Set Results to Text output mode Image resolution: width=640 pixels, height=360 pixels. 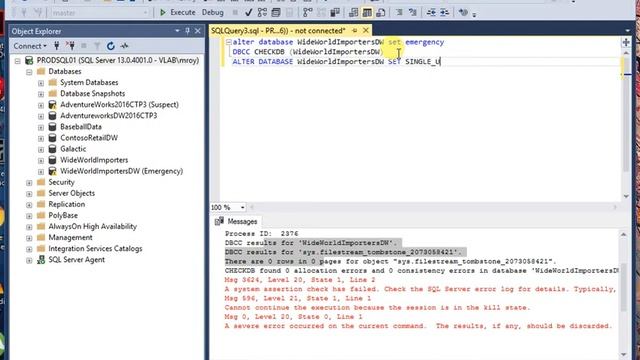[x=353, y=13]
